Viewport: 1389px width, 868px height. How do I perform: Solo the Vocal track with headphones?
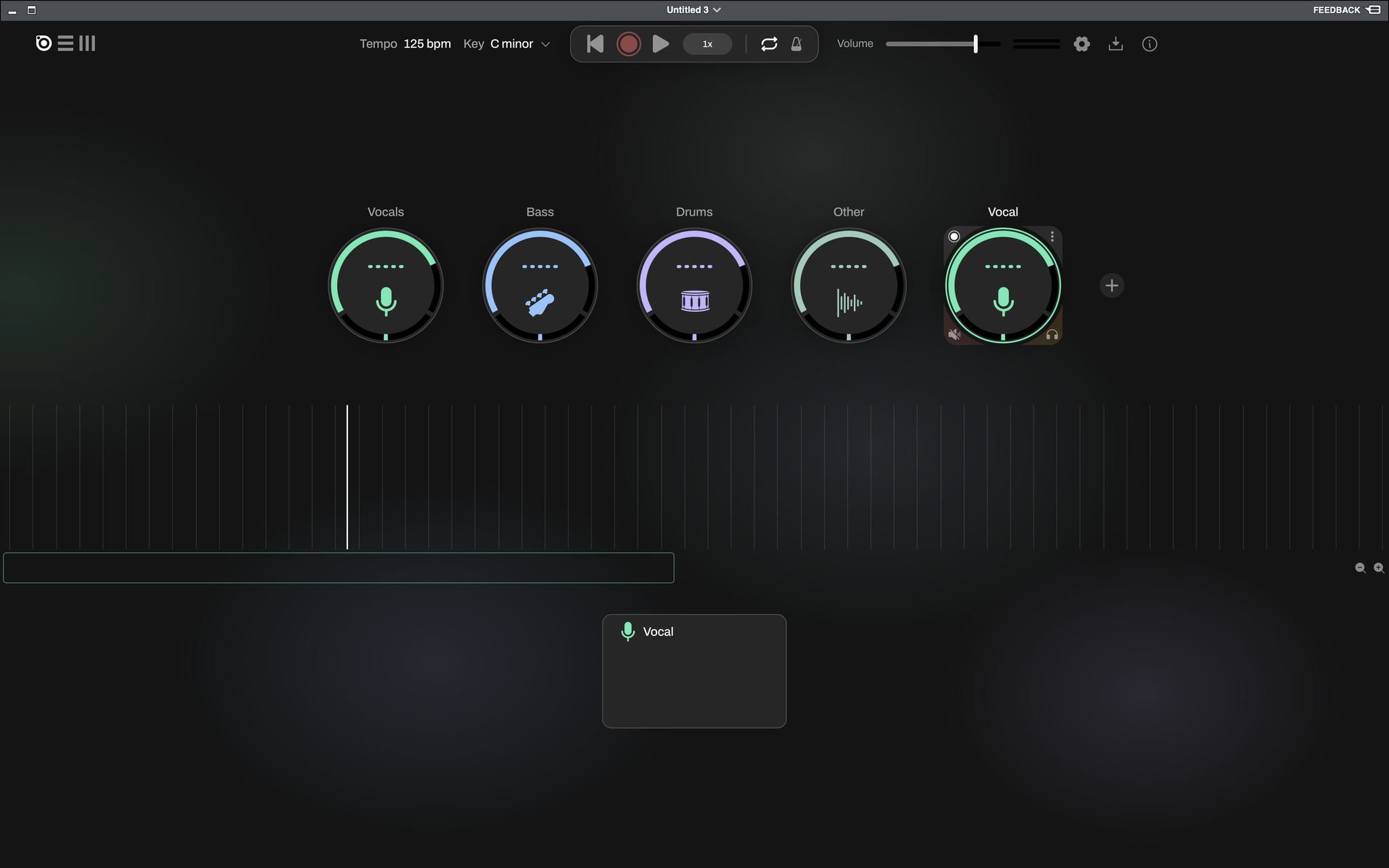point(1052,334)
